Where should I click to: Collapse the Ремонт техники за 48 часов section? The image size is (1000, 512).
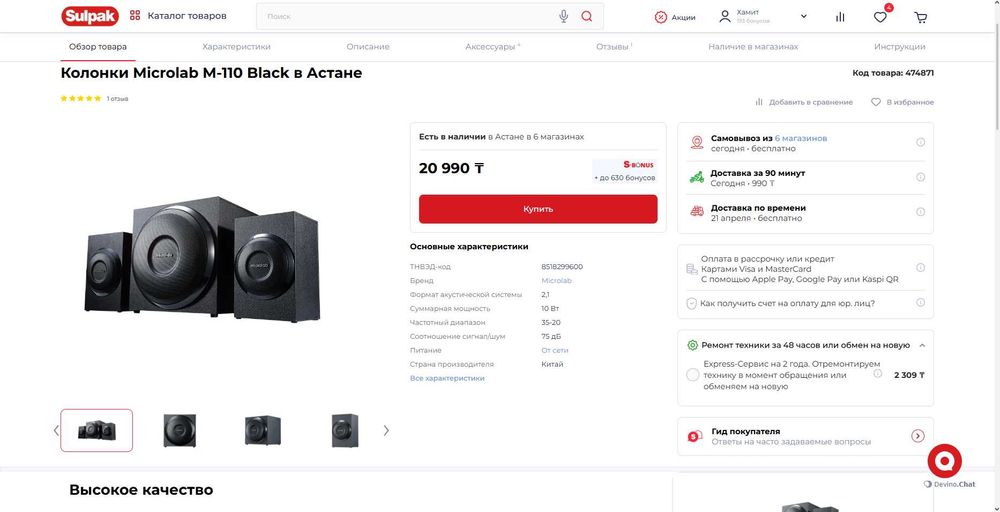point(921,345)
